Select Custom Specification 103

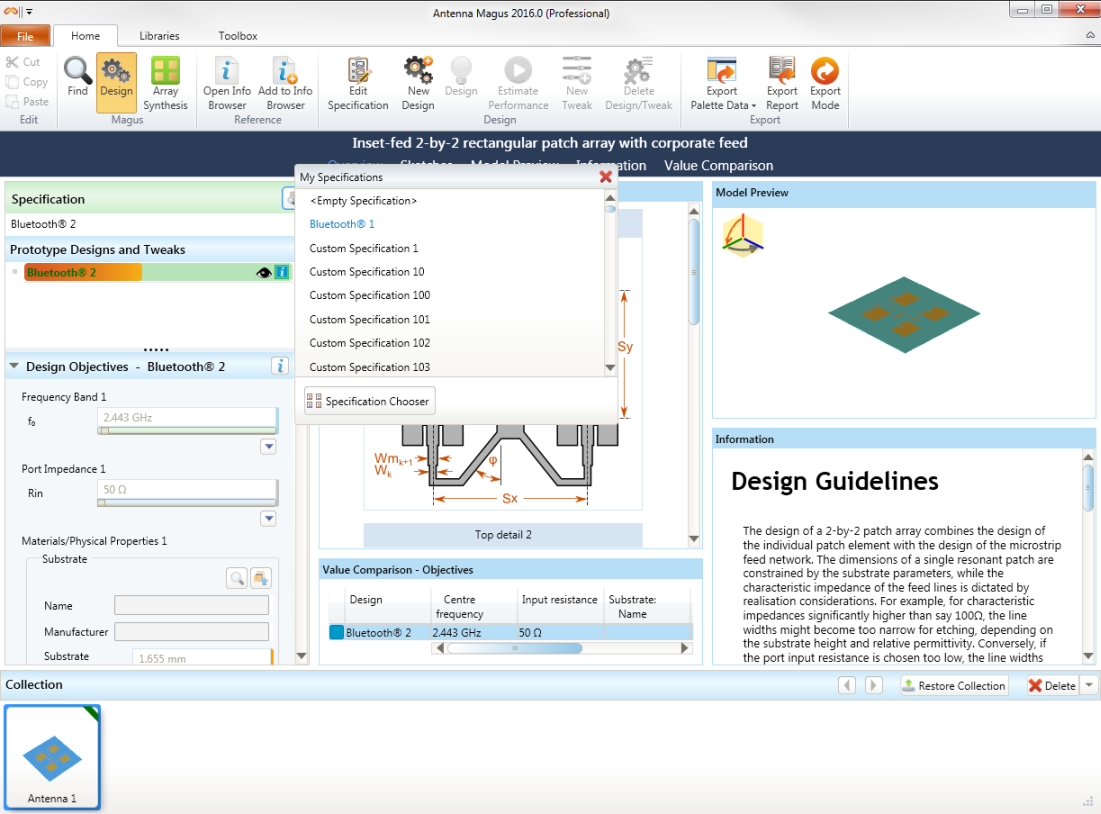(369, 367)
